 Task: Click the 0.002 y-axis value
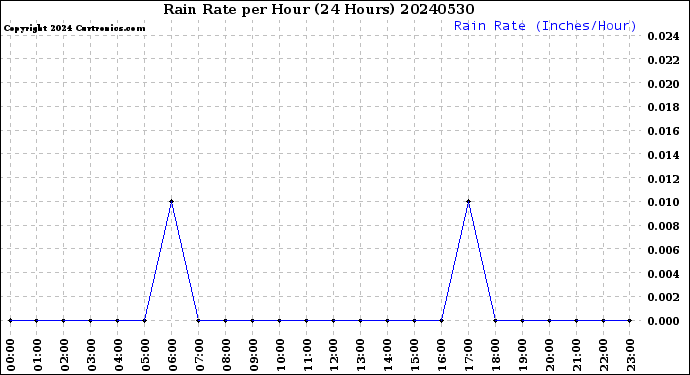click(x=663, y=298)
